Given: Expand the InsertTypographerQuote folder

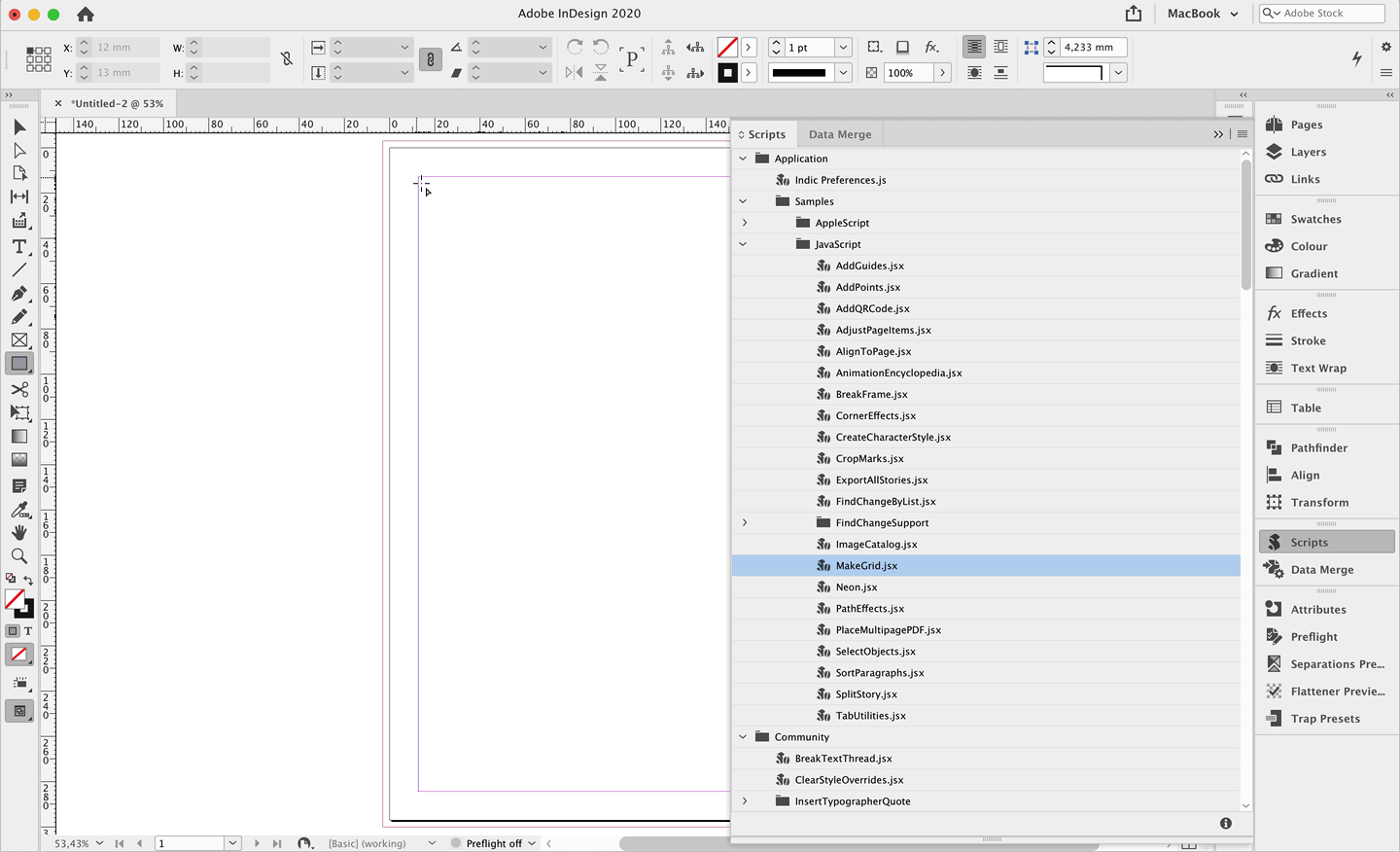Looking at the screenshot, I should pyautogui.click(x=745, y=801).
